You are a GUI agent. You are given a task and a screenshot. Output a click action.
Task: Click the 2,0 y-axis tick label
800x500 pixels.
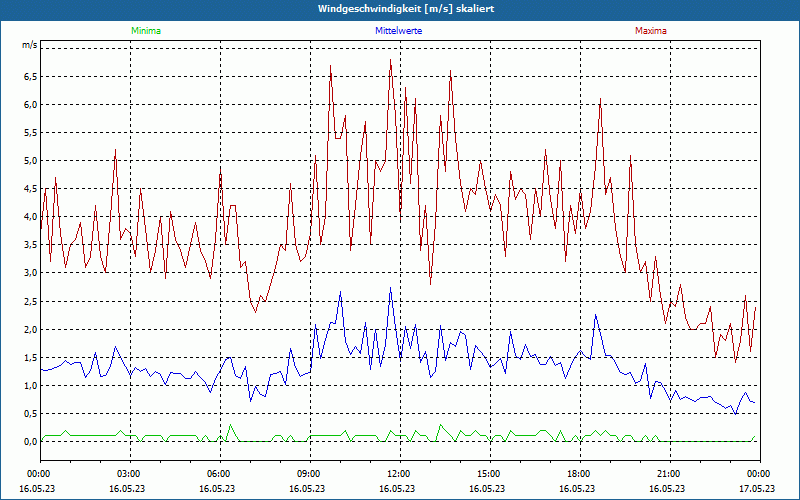pyautogui.click(x=30, y=329)
